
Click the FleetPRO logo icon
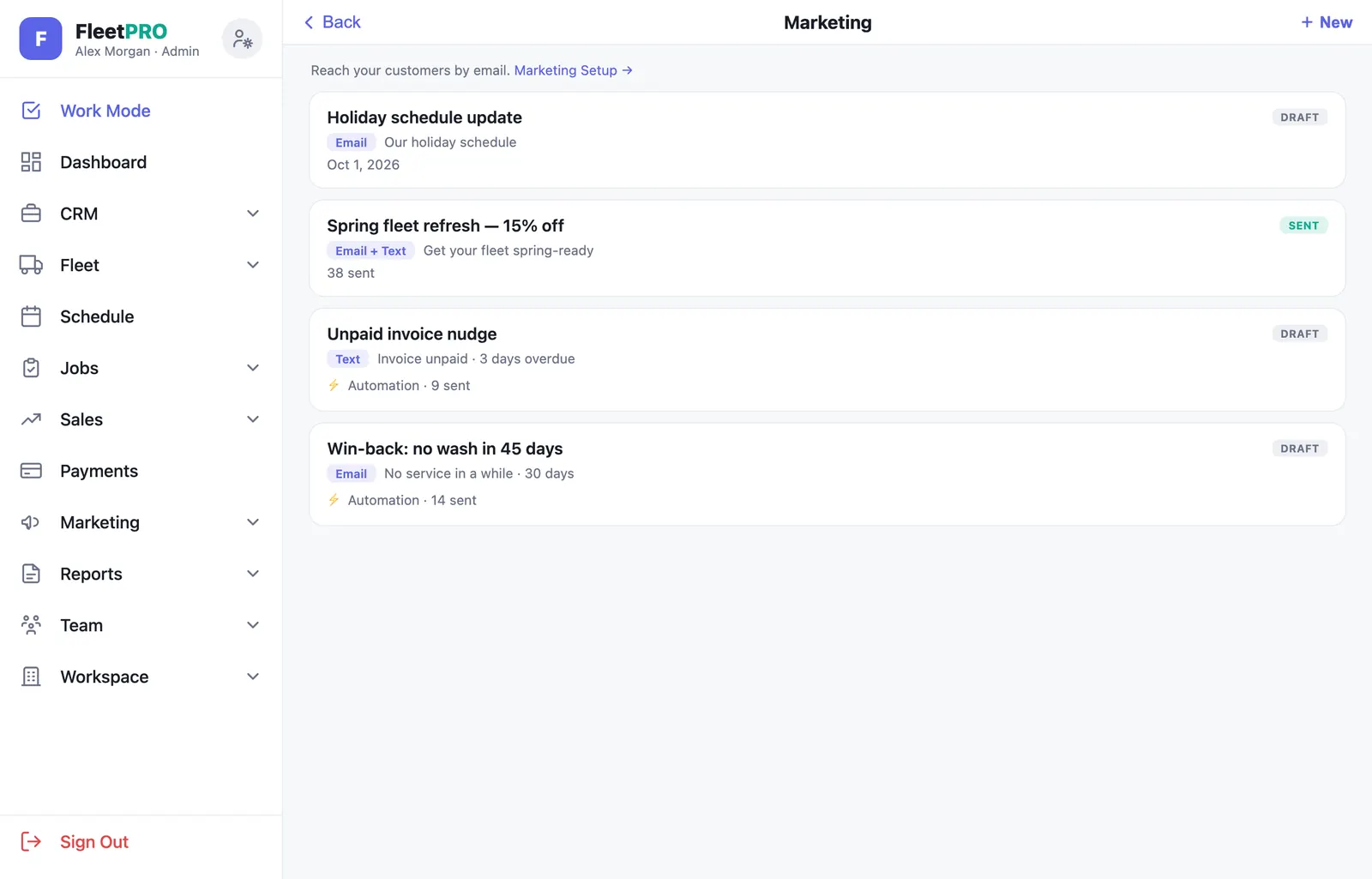(40, 39)
